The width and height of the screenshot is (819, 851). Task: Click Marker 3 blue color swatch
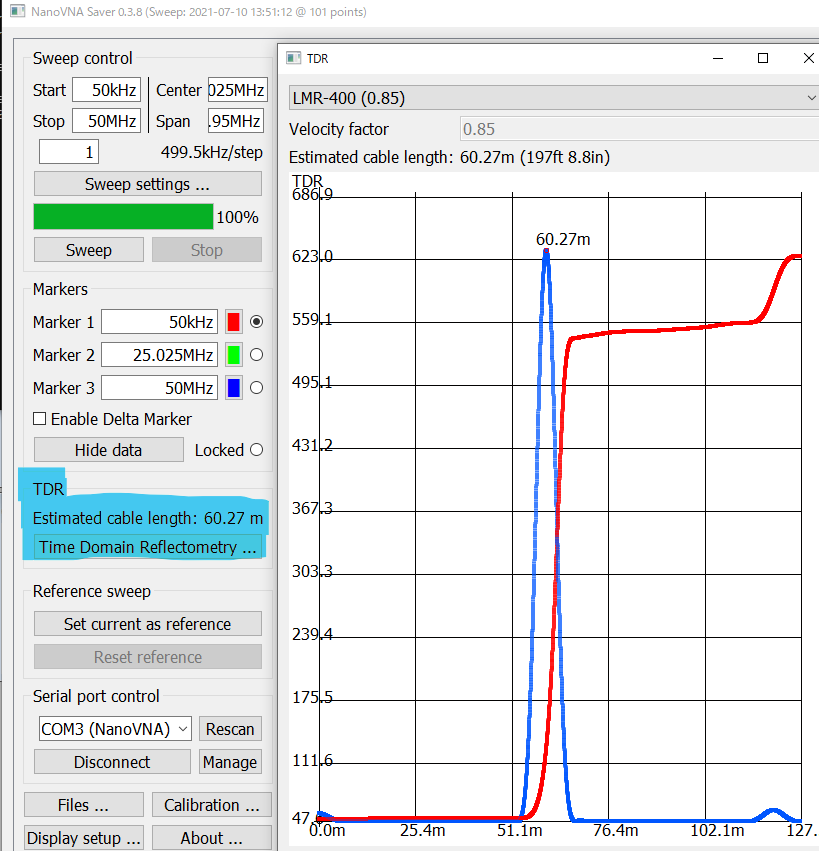[x=234, y=388]
